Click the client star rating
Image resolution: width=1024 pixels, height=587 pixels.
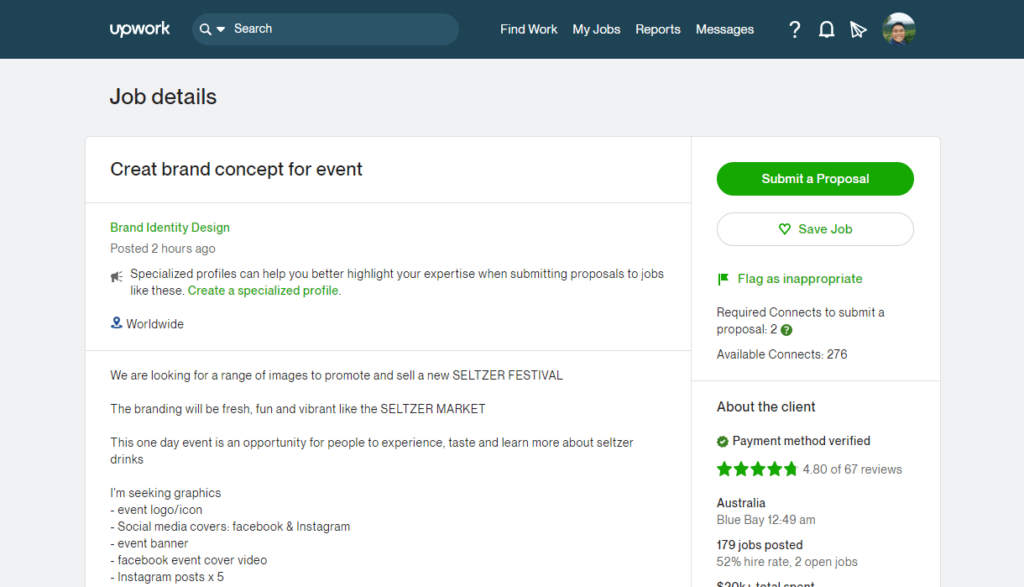point(757,469)
